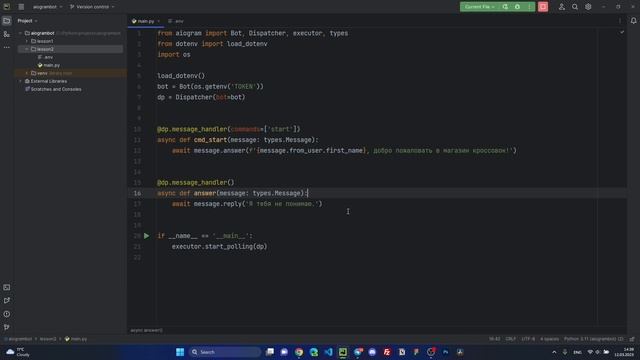Open the Python Packages tool window

[x=7, y=300]
